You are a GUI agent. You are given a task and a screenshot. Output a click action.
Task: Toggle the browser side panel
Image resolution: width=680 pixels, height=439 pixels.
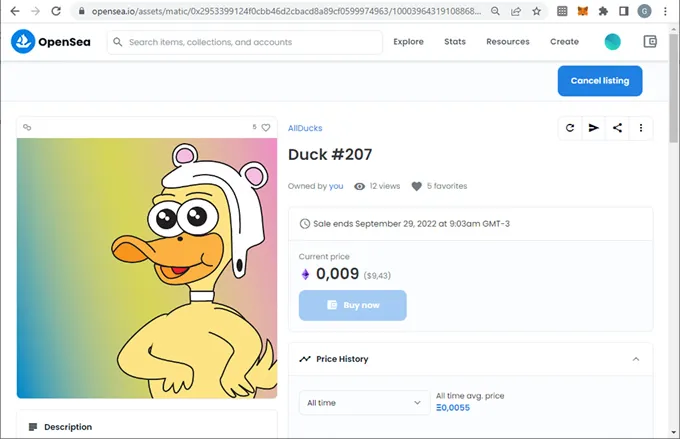tap(623, 11)
